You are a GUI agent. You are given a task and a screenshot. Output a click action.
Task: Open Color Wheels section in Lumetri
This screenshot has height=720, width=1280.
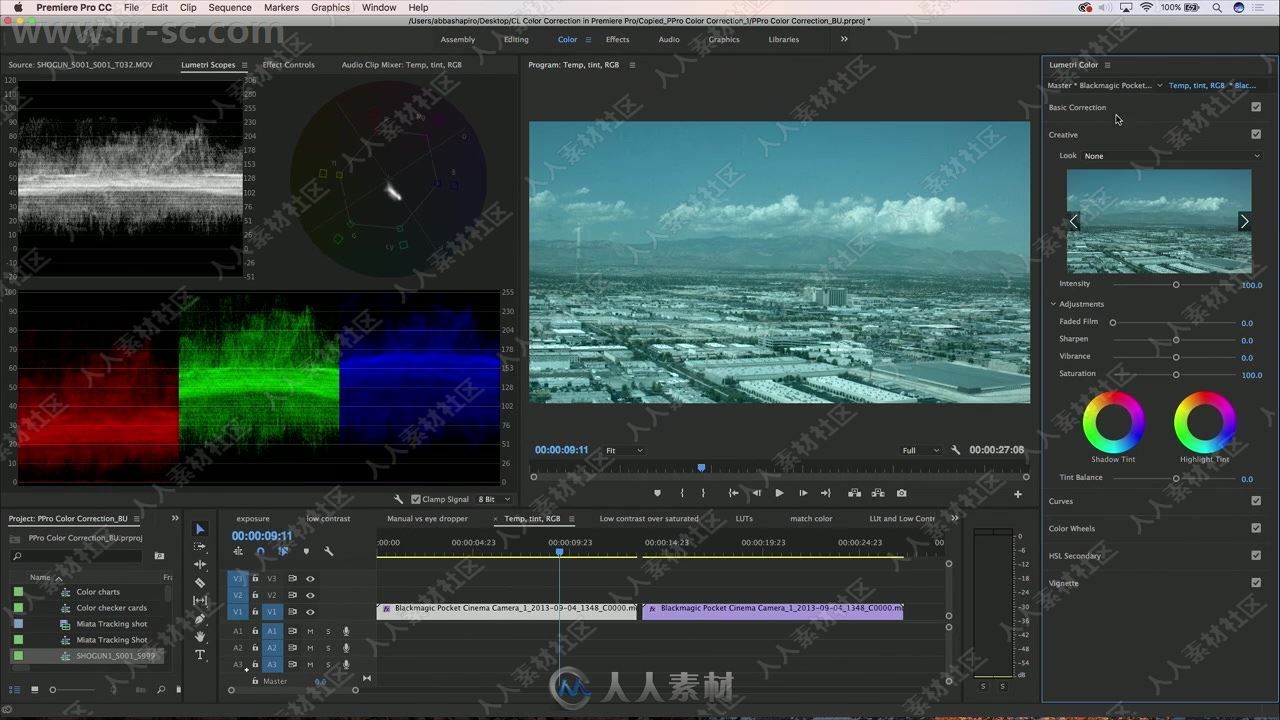[x=1072, y=528]
